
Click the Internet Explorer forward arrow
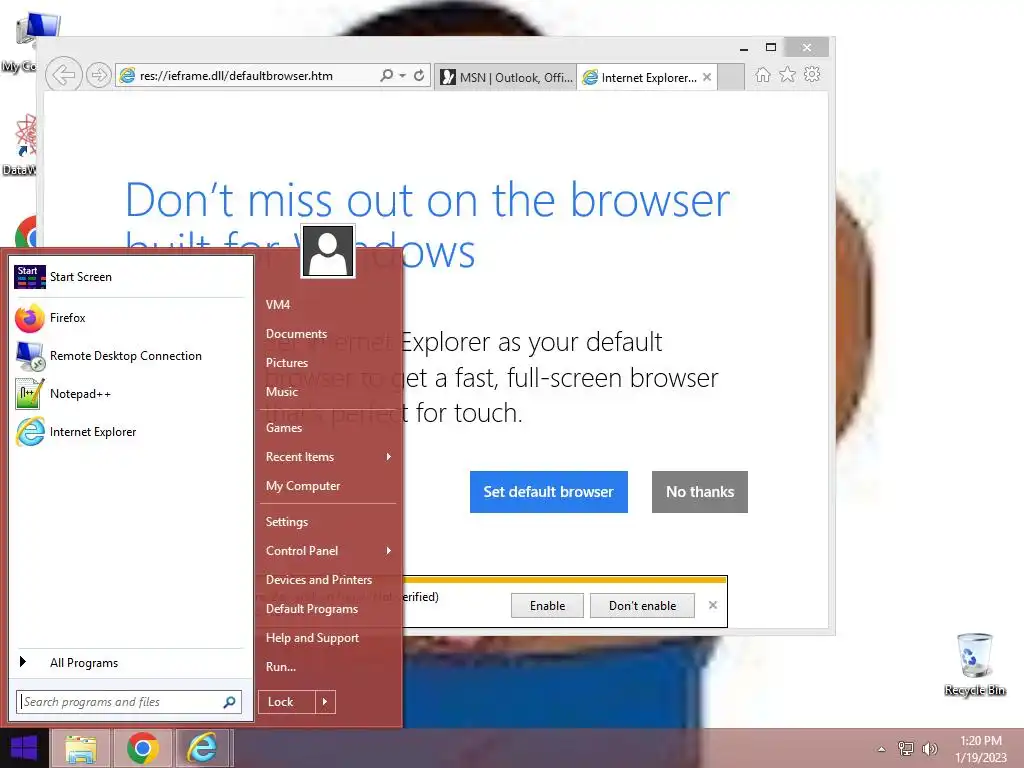(x=99, y=75)
